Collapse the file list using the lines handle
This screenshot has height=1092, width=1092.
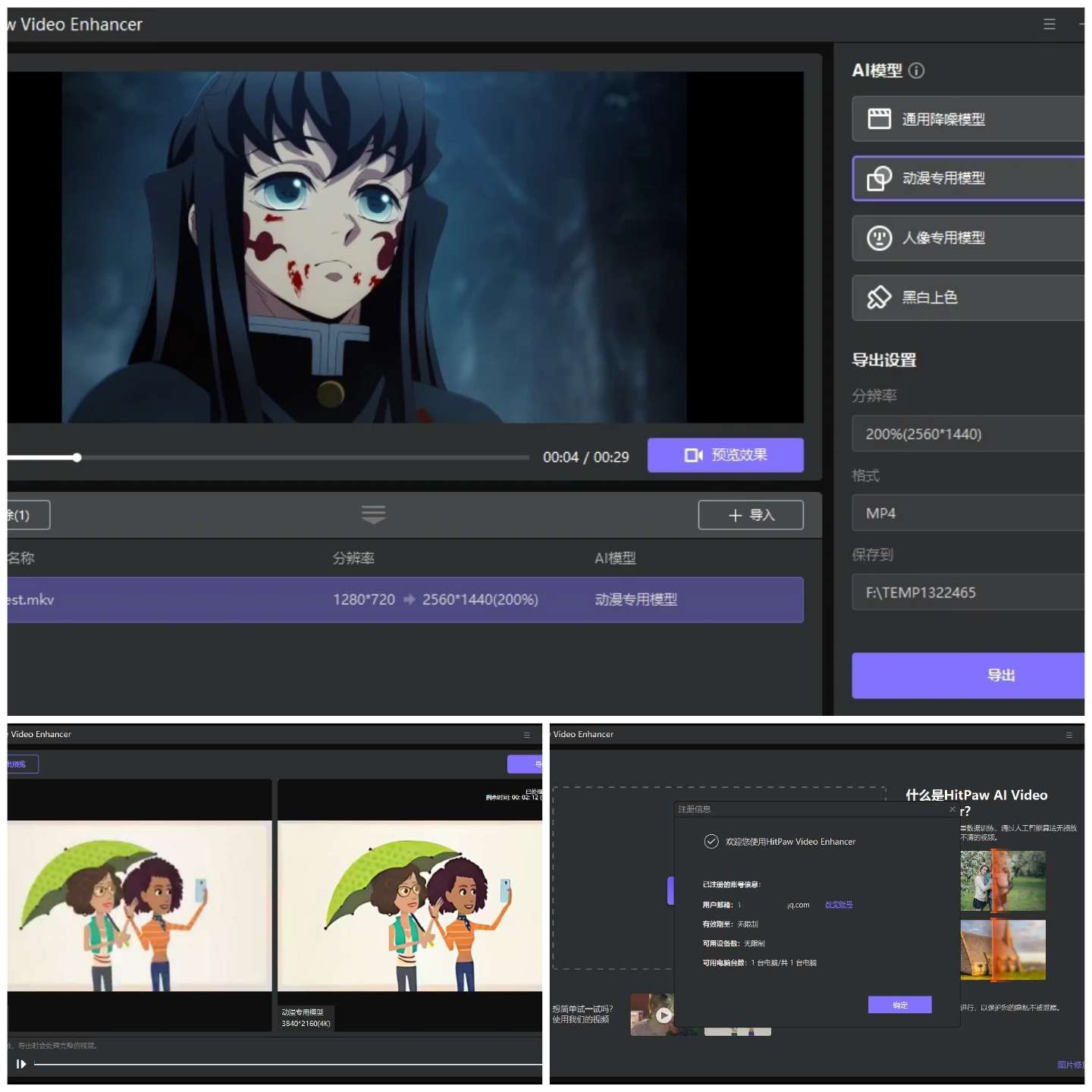pyautogui.click(x=373, y=514)
